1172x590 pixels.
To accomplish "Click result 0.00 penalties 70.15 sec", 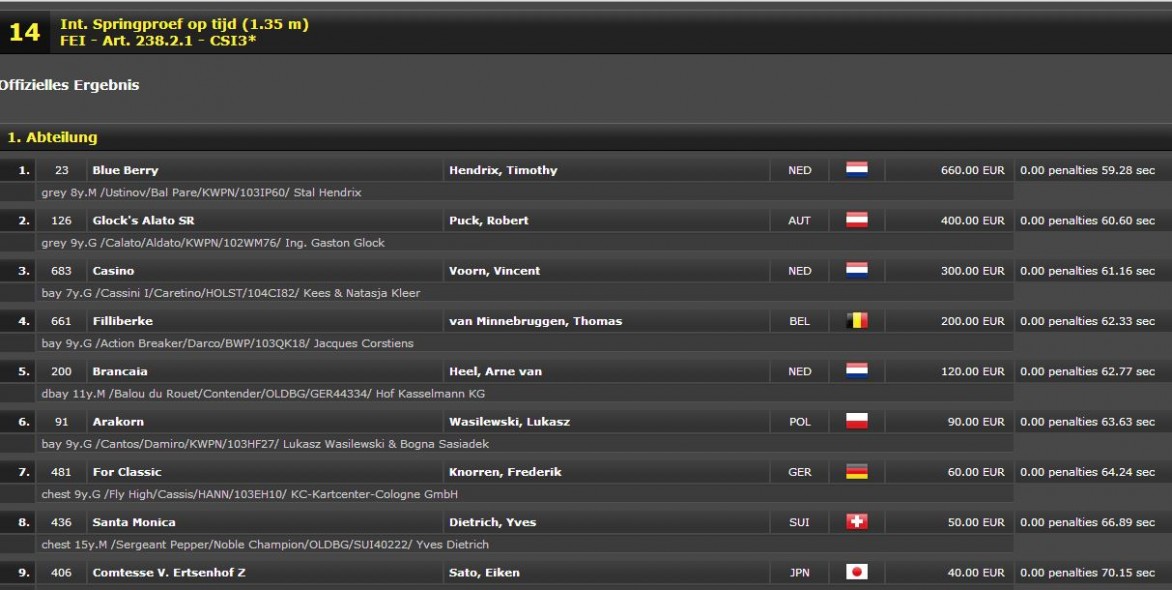I will [x=1088, y=573].
